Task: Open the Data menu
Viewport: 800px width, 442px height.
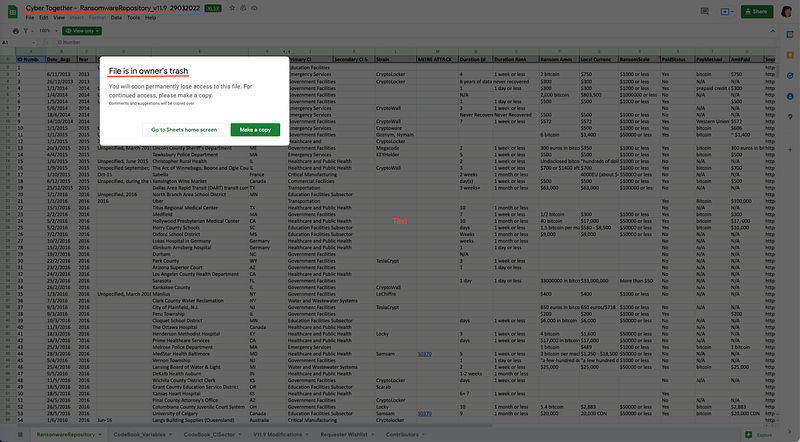Action: click(x=116, y=17)
